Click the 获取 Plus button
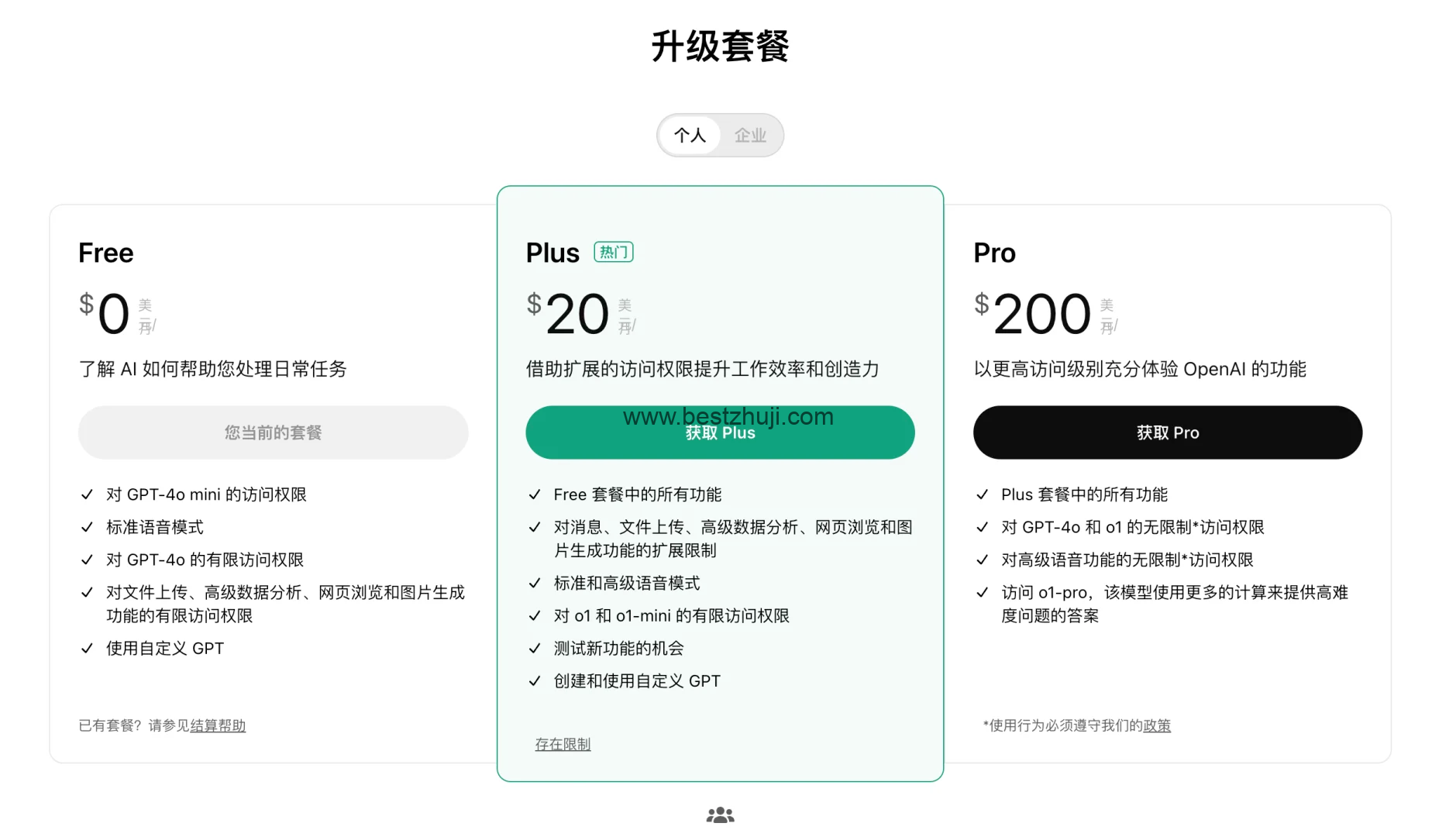1456x837 pixels. pyautogui.click(x=720, y=432)
